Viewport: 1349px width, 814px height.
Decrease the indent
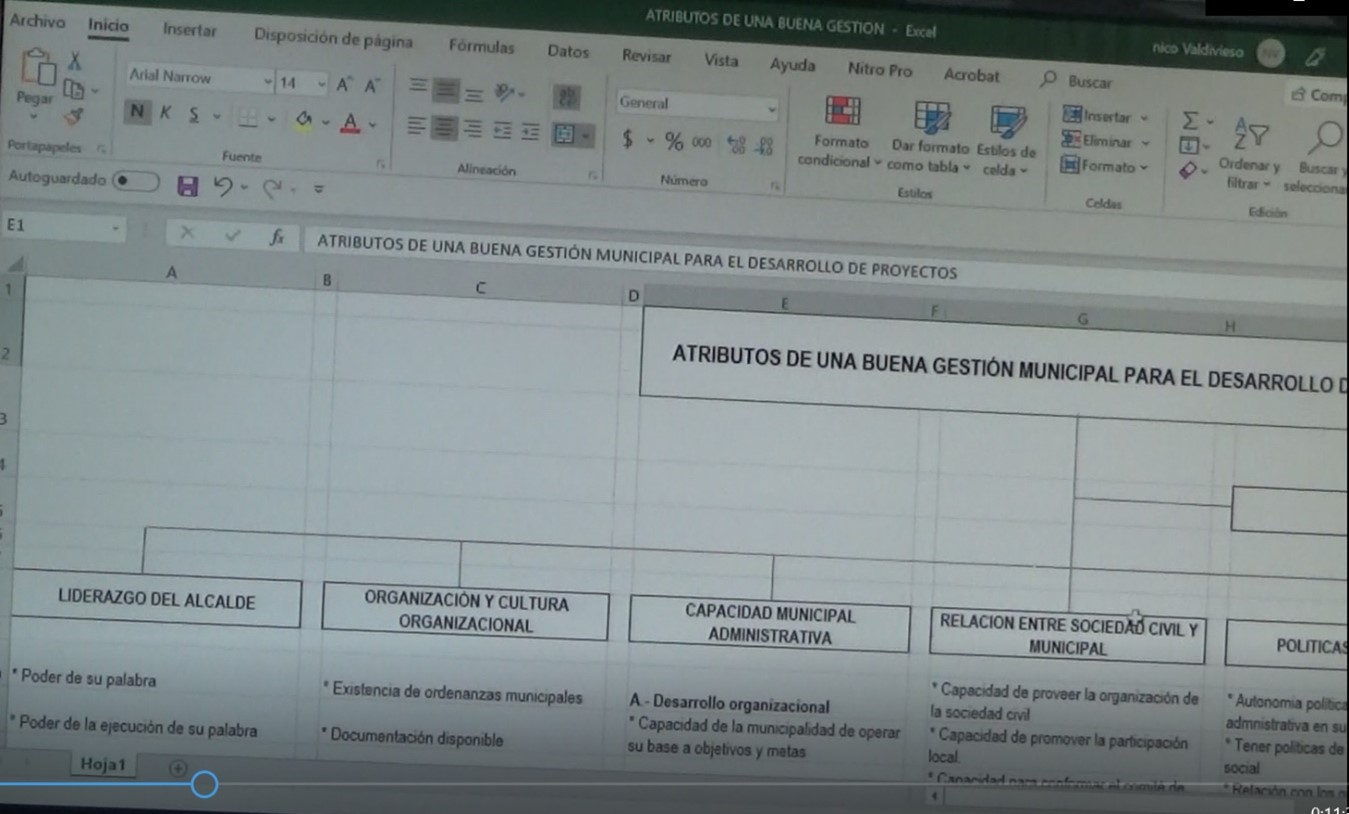point(503,131)
